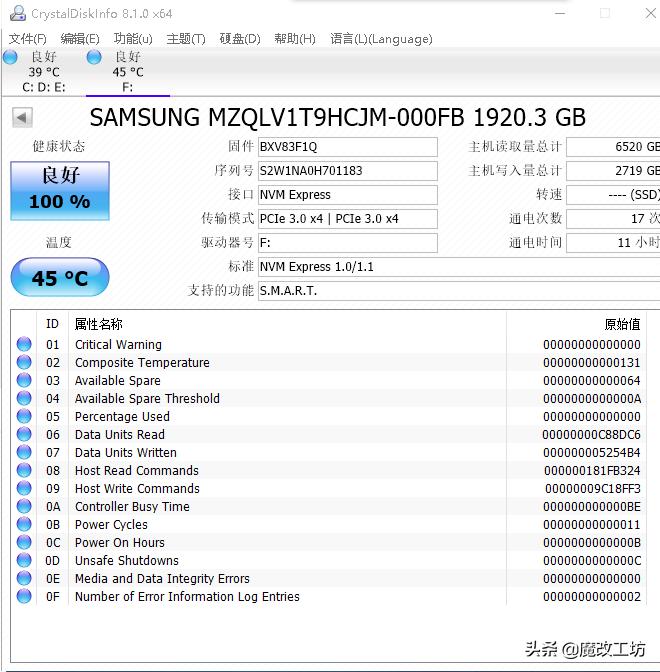Viewport: 660px width, 672px height.
Task: Click the Host Read Commands status icon
Action: 24,470
